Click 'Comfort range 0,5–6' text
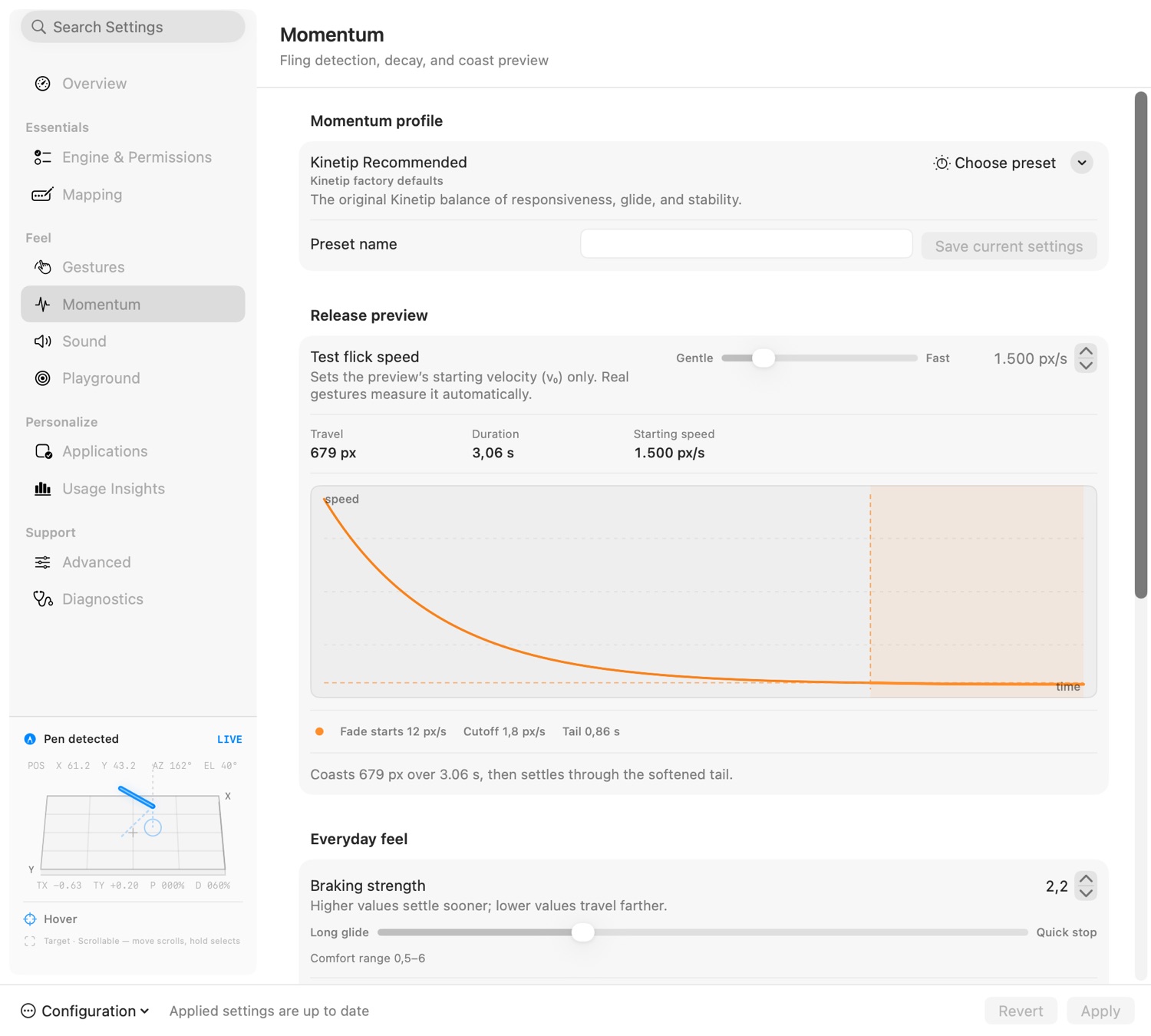Screen dimensions: 1151x1036 coord(368,958)
